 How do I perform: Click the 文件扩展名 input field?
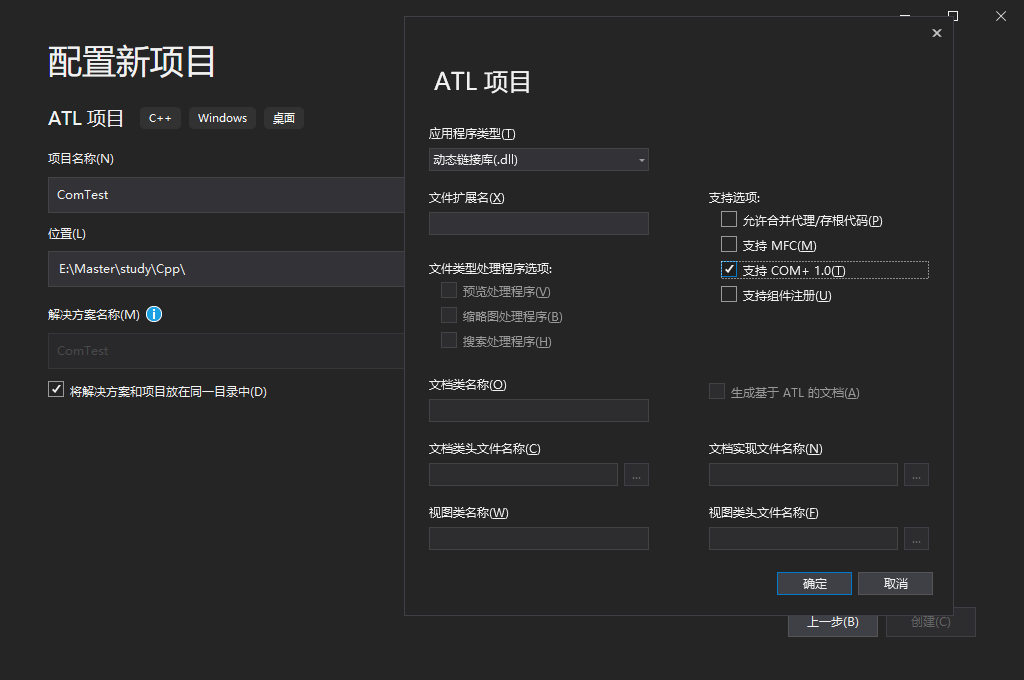click(x=539, y=224)
